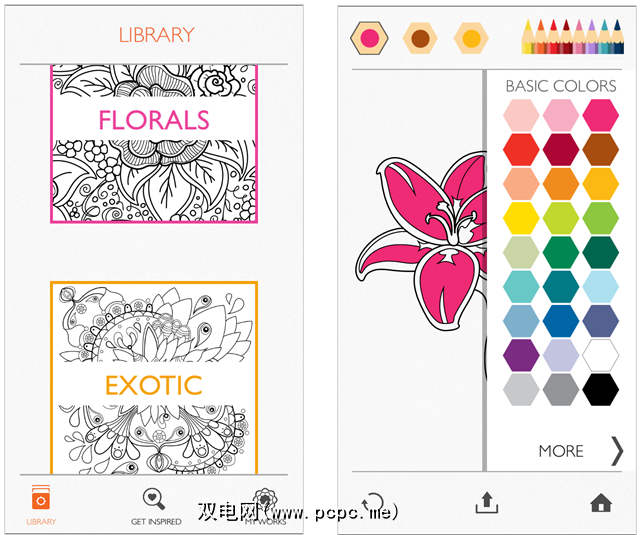The height and width of the screenshot is (535, 640).
Task: Pick the purple color hexagon
Action: (521, 355)
